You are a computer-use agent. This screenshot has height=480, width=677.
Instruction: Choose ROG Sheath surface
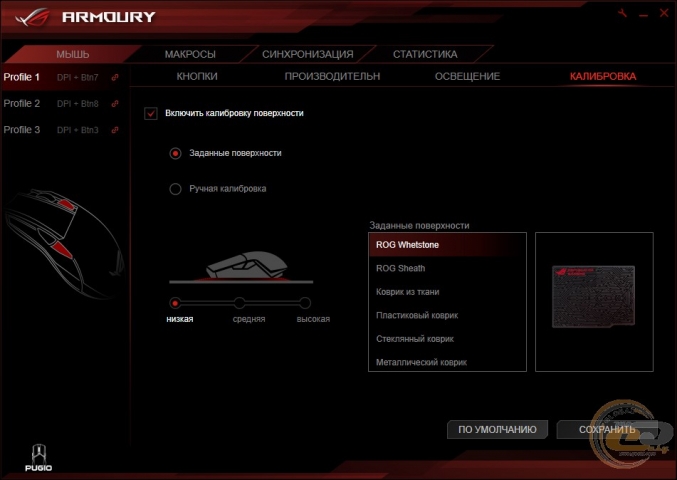(447, 268)
